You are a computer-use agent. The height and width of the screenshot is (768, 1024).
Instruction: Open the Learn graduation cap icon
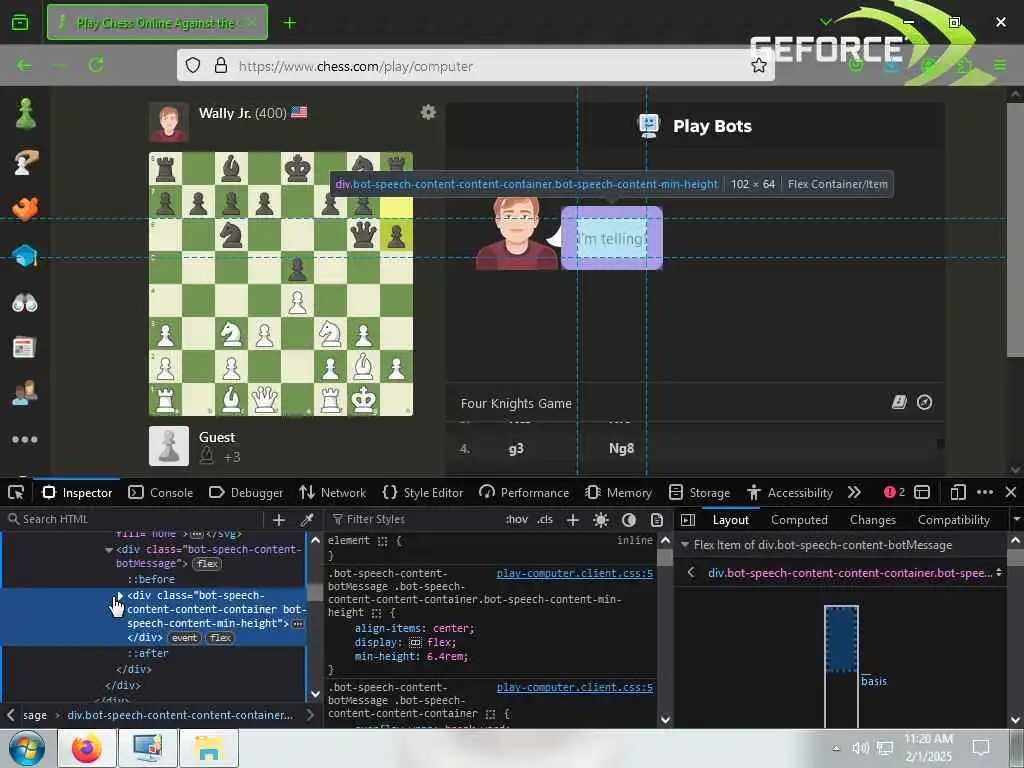point(25,255)
